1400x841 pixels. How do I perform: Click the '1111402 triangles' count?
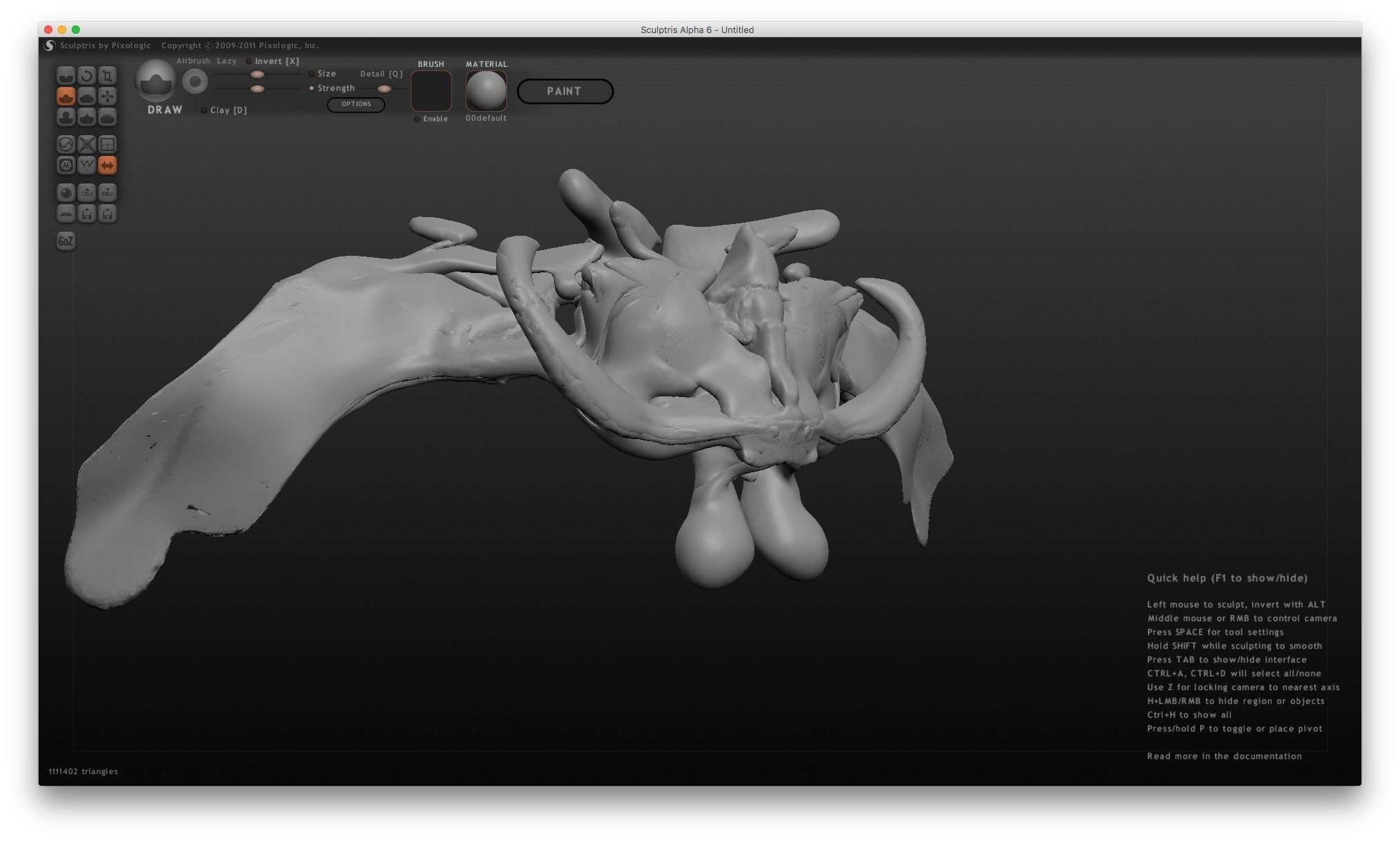(x=83, y=771)
